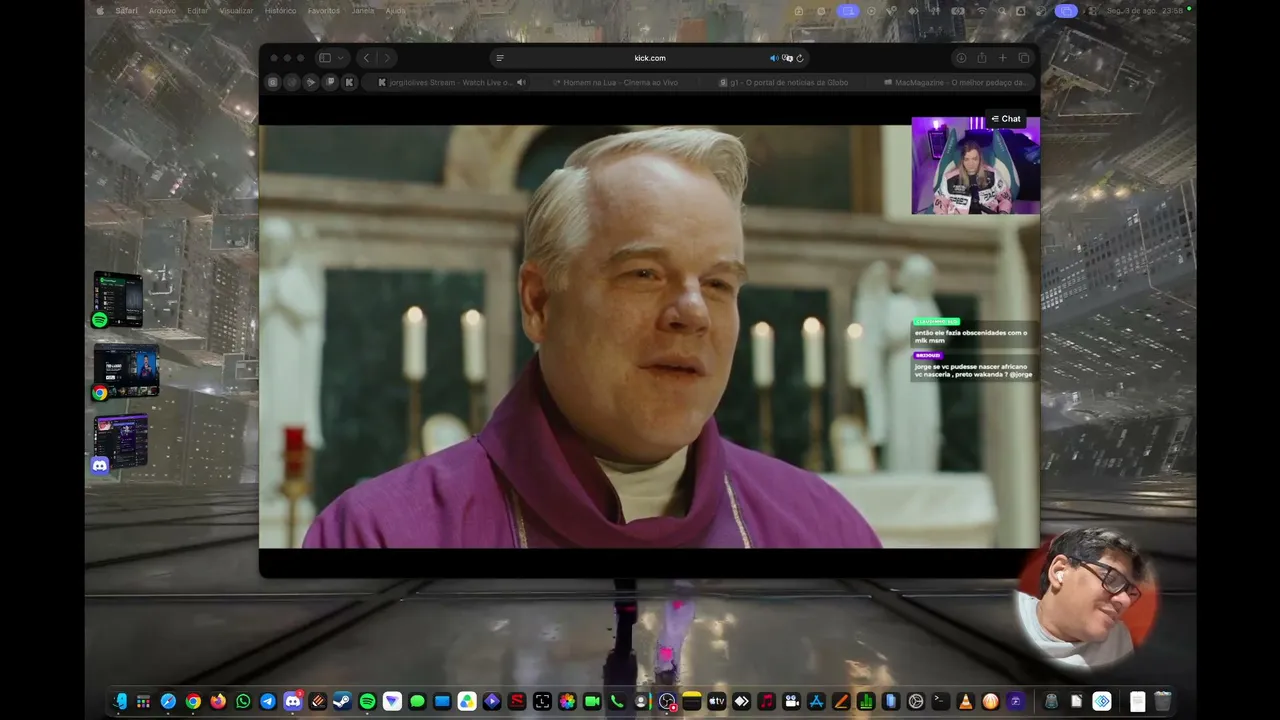Open FaceTime from the Dock
The image size is (1280, 720).
point(592,702)
